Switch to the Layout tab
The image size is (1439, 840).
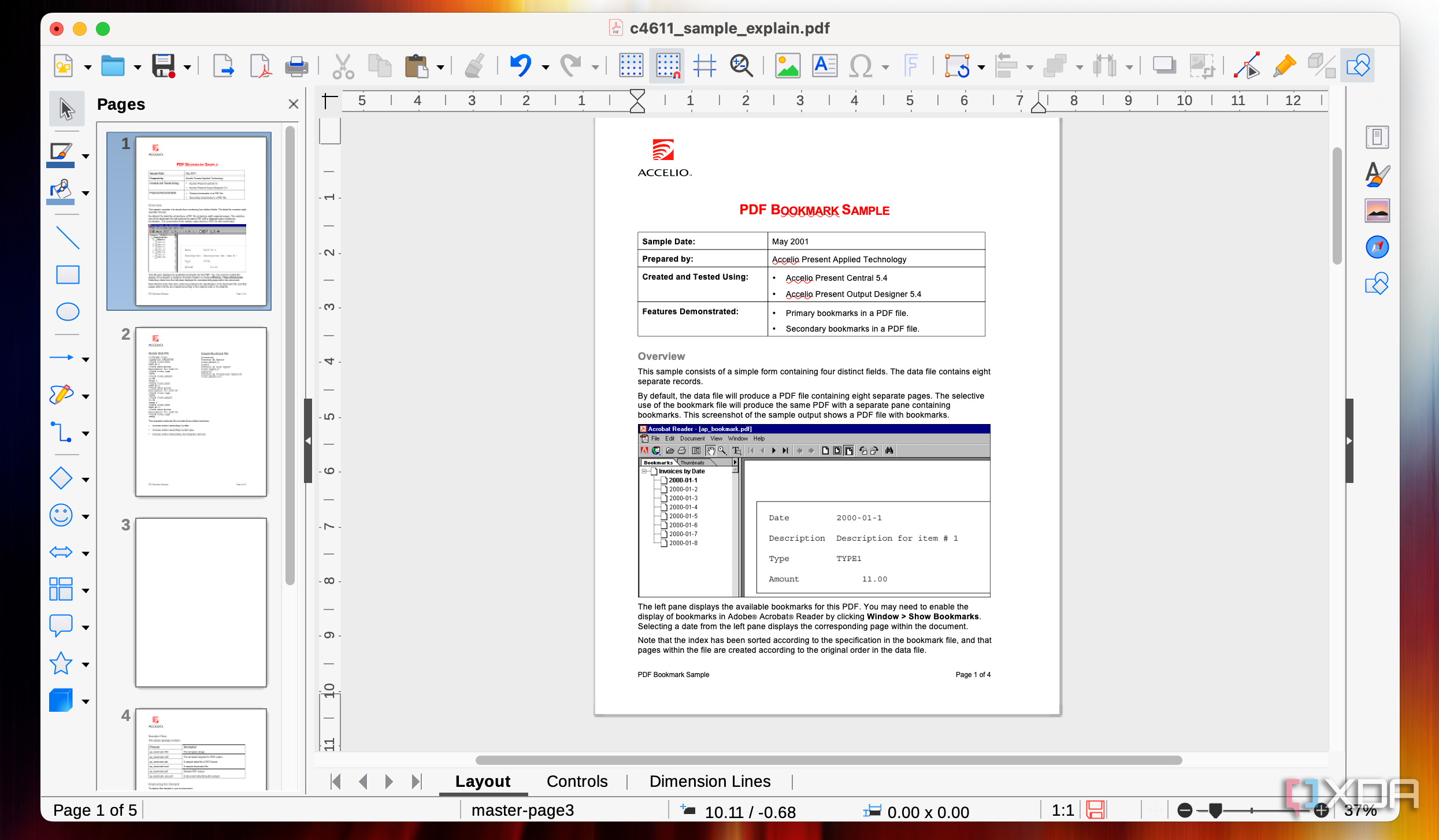[483, 782]
